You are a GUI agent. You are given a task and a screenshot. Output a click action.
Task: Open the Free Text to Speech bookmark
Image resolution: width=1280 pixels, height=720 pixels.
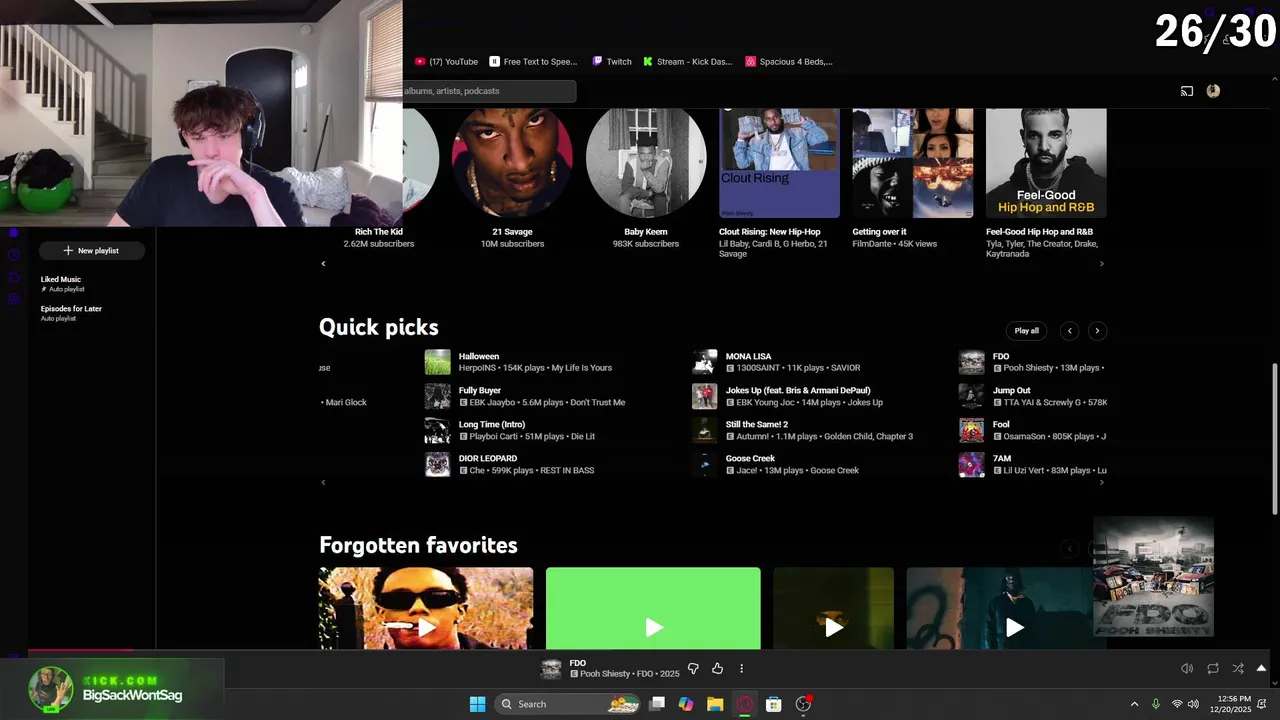(533, 62)
